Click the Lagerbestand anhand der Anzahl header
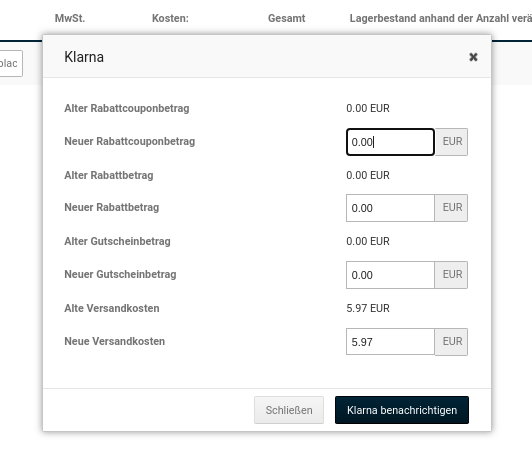532x467 pixels. tap(441, 18)
